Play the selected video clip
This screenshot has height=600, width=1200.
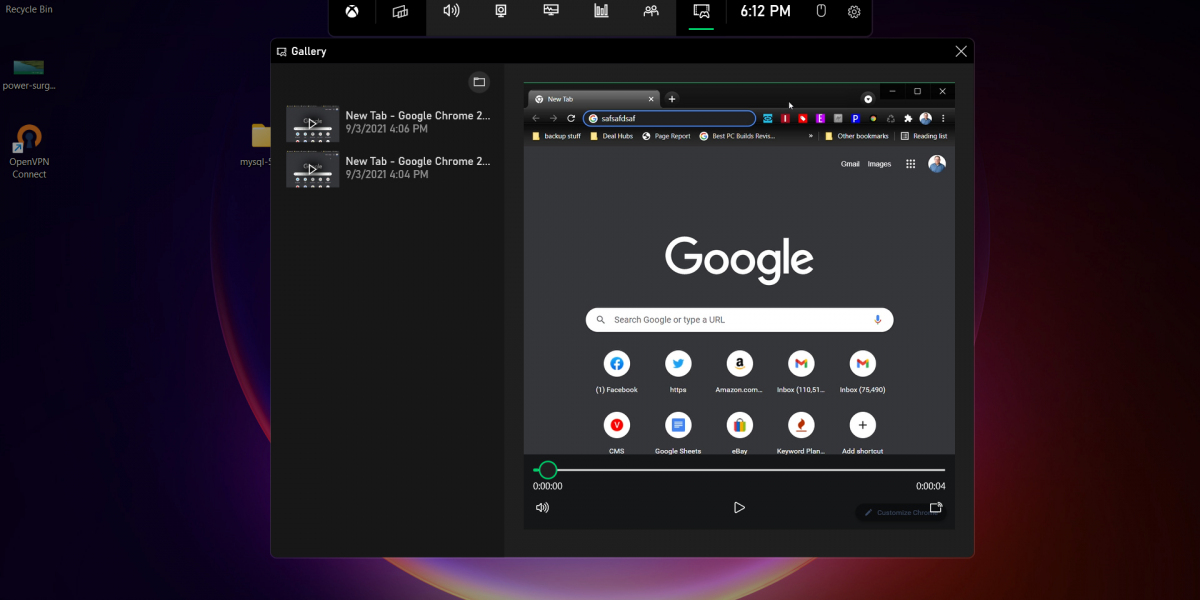pos(739,508)
